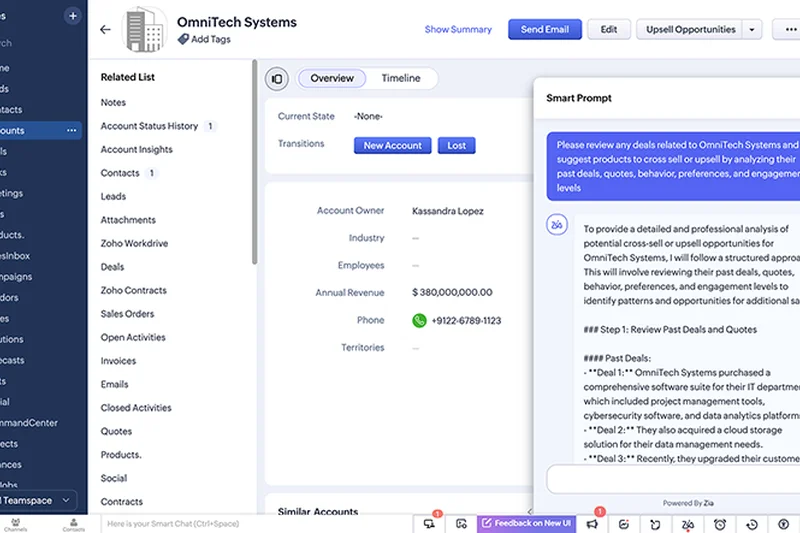Open Emails in Related List

(x=114, y=384)
